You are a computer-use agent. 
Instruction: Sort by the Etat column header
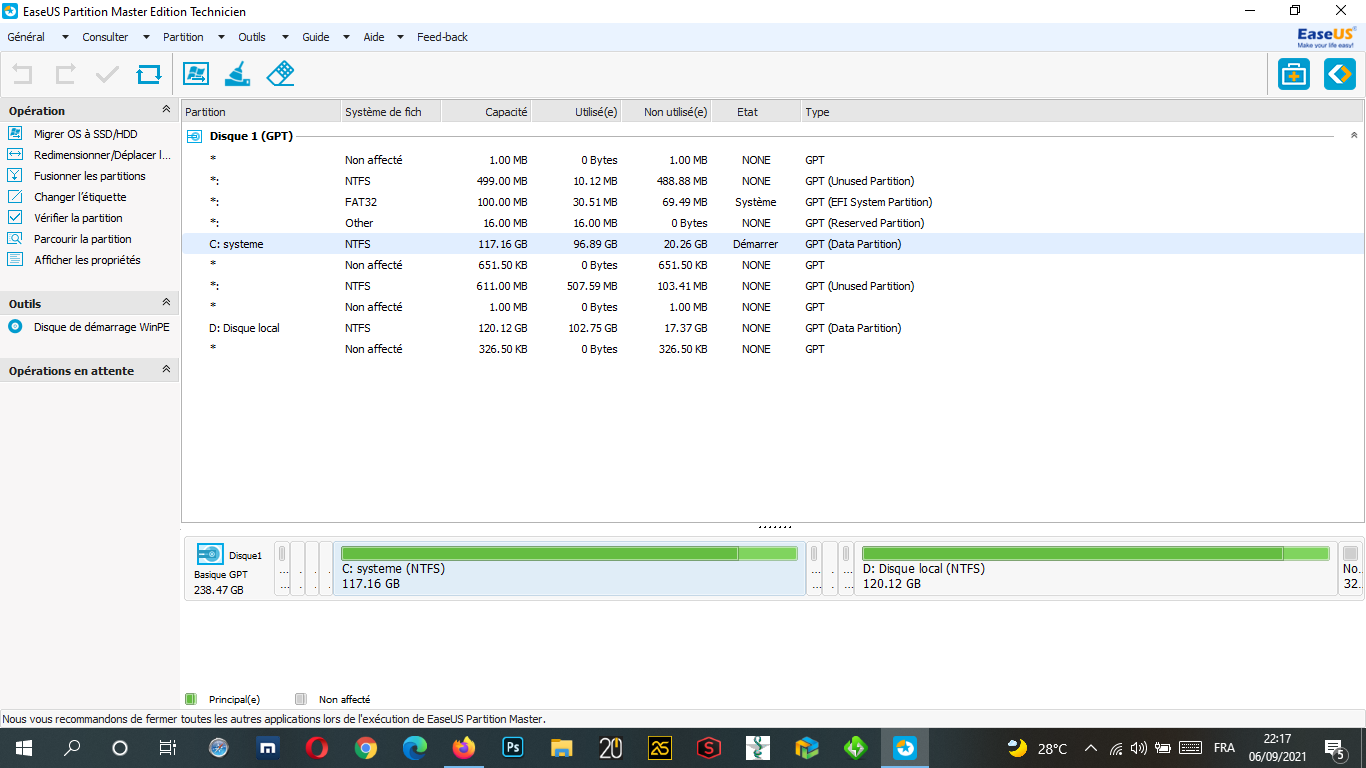click(756, 112)
